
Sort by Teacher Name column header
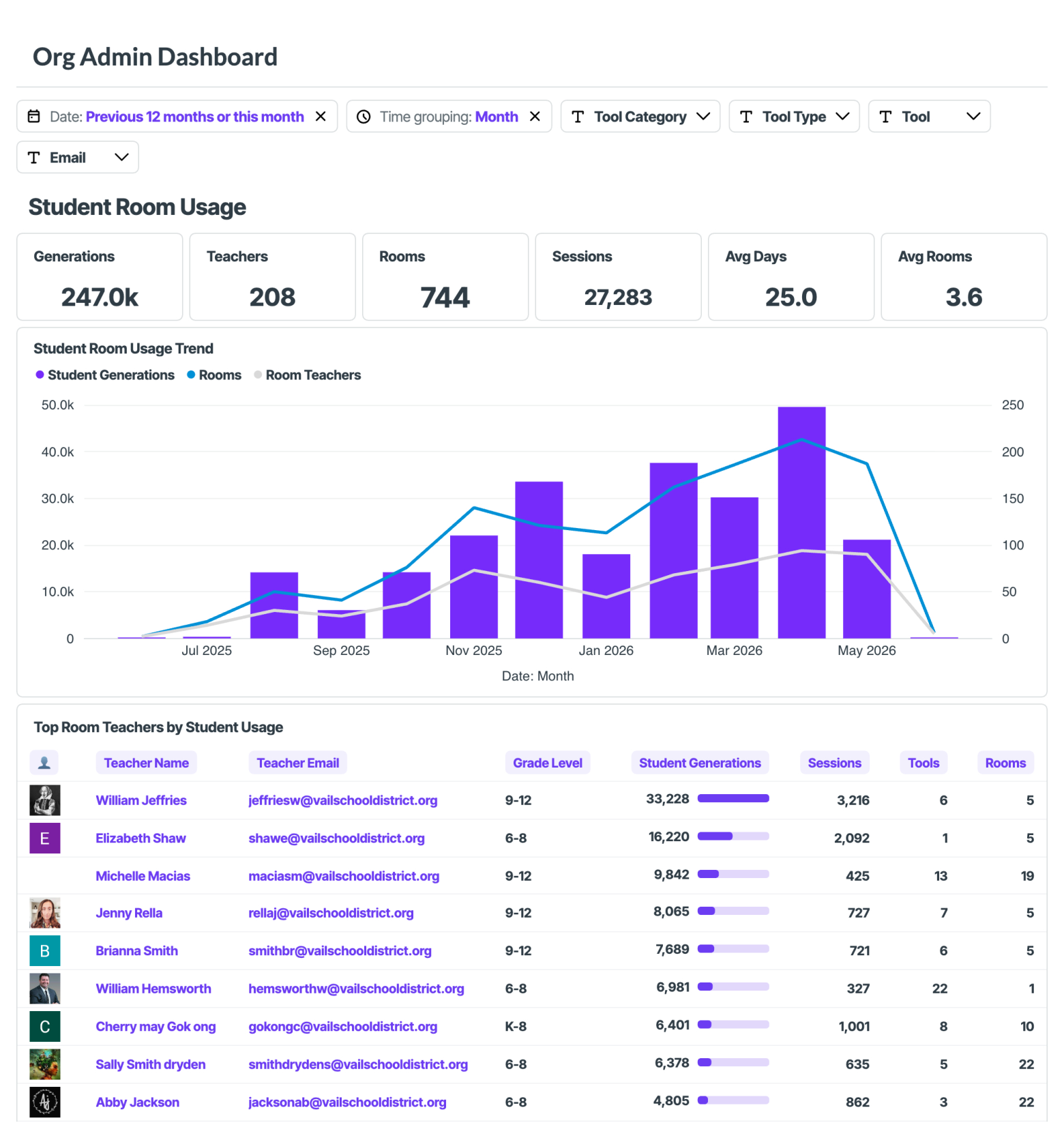click(147, 763)
